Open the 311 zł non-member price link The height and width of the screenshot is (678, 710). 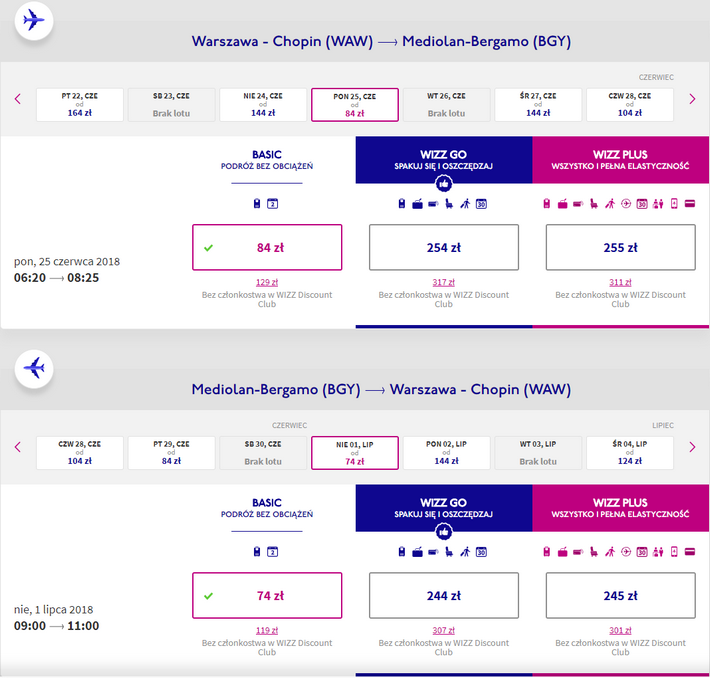(x=620, y=282)
